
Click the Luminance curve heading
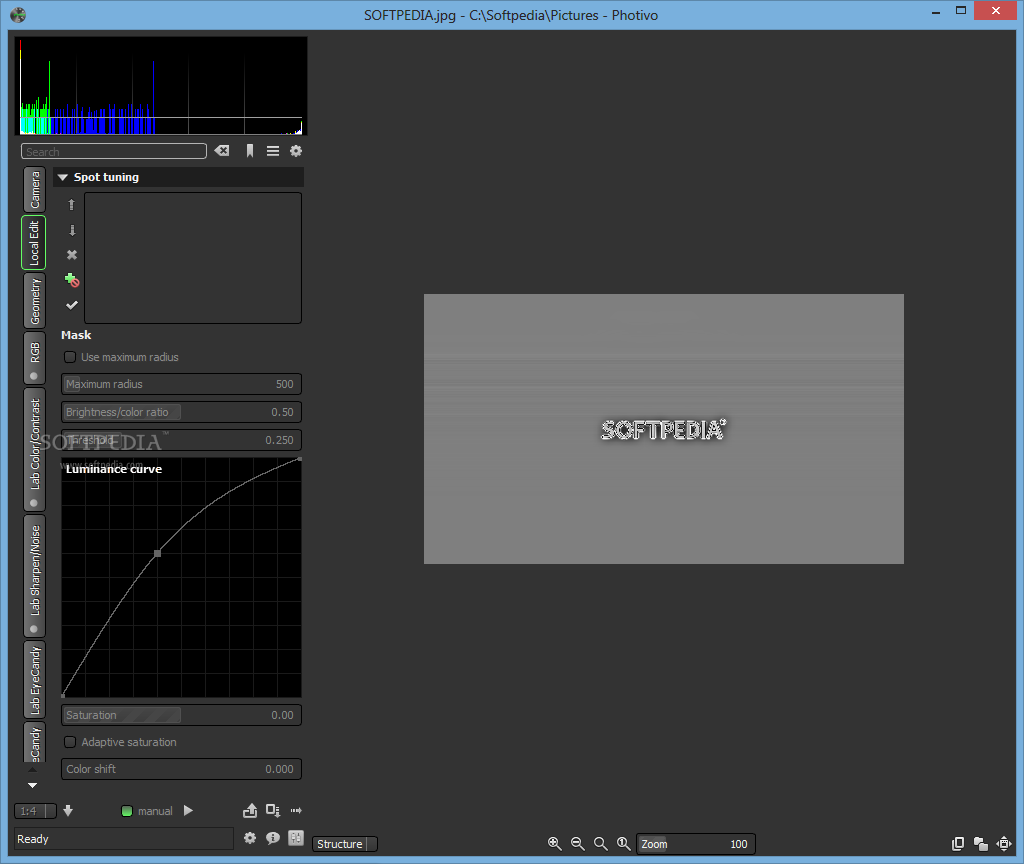pos(114,469)
